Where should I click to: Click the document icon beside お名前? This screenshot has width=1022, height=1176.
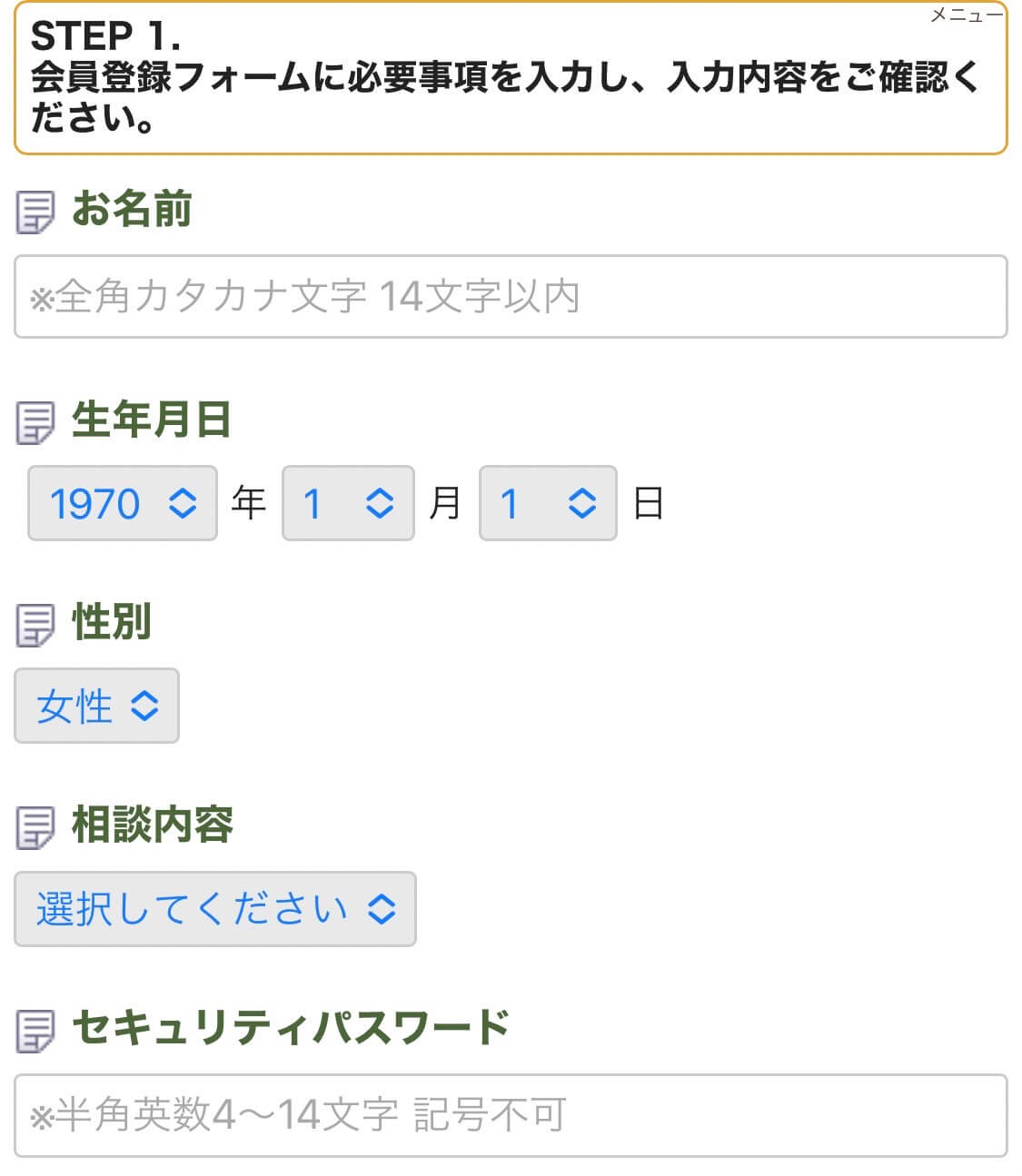pos(35,212)
